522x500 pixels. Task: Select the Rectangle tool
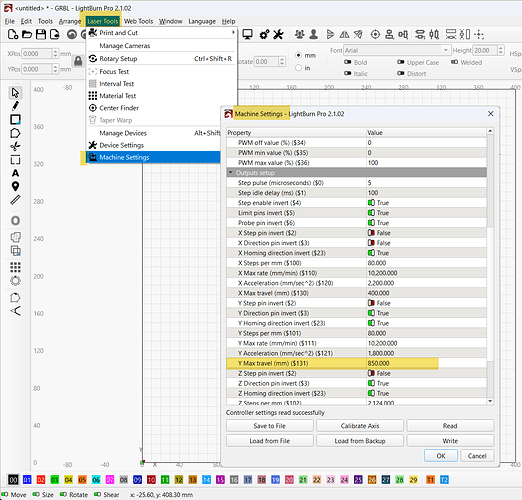15,119
